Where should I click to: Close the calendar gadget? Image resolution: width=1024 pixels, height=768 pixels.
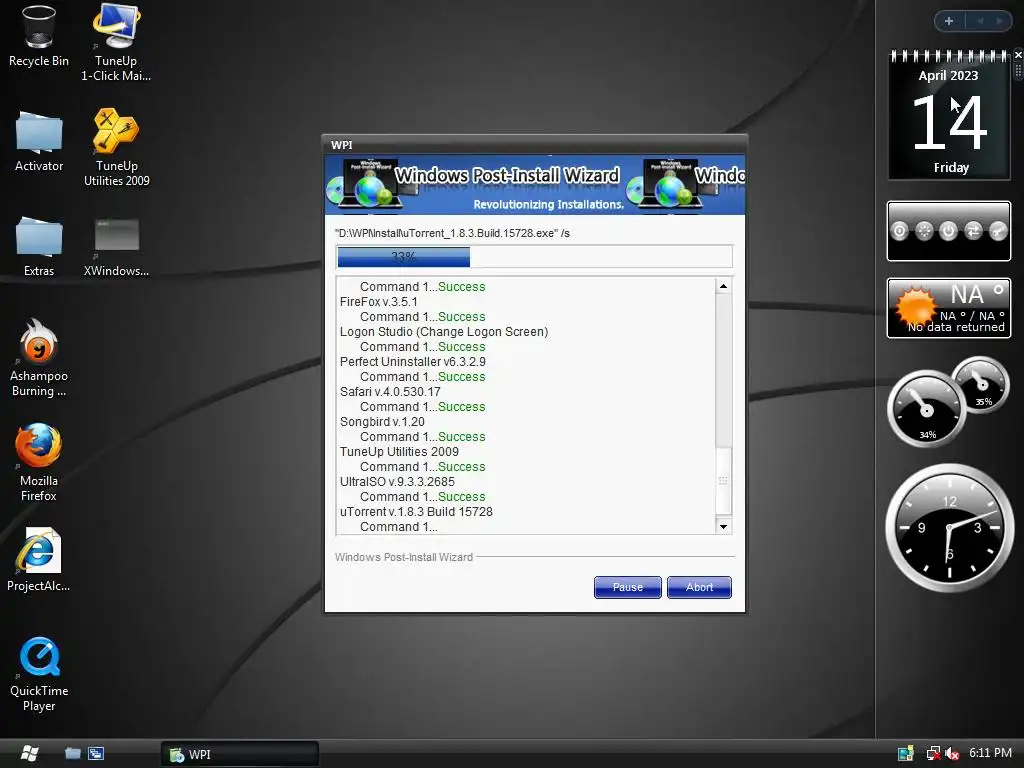tap(1017, 55)
